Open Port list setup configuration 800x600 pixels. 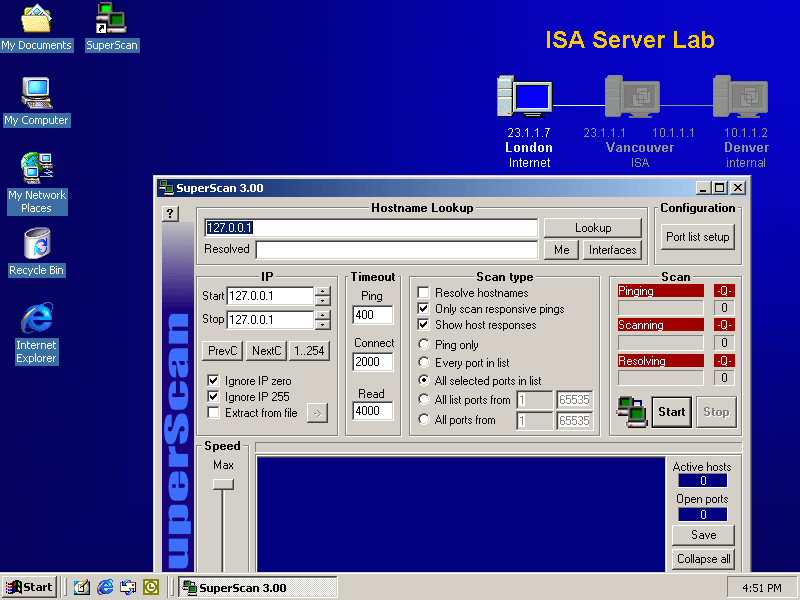[x=698, y=237]
